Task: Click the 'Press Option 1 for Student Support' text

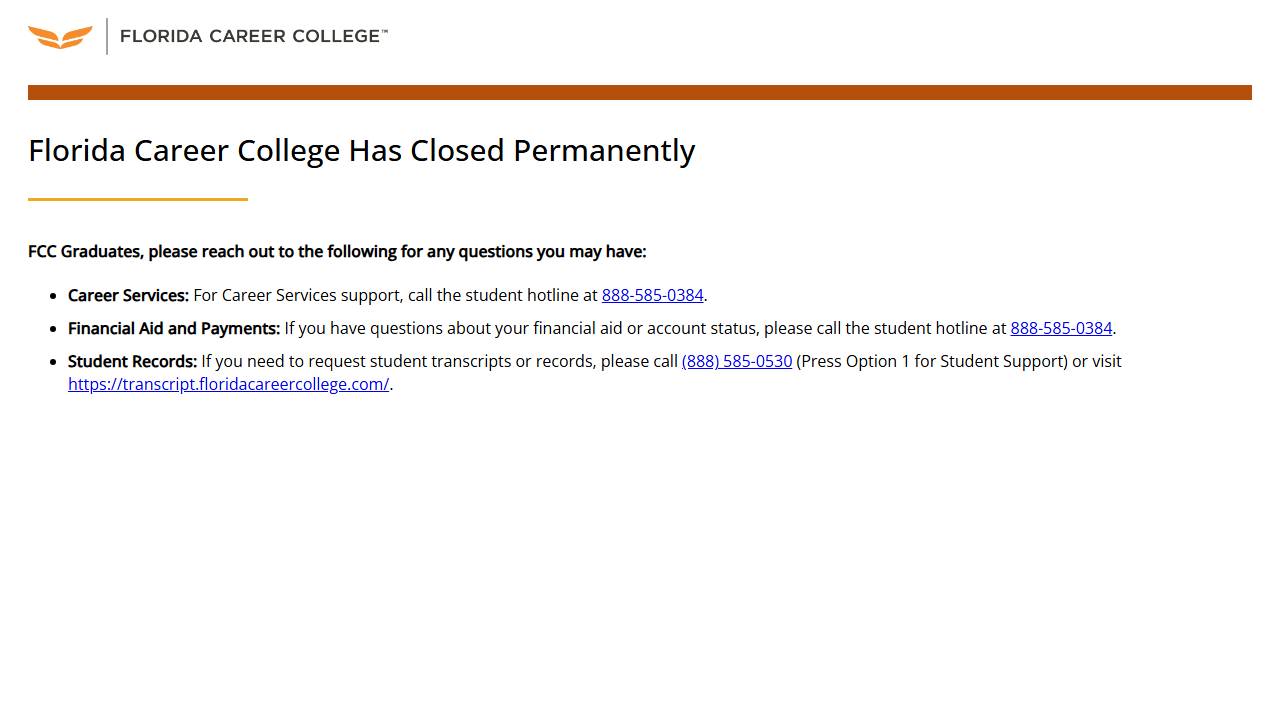Action: (932, 361)
